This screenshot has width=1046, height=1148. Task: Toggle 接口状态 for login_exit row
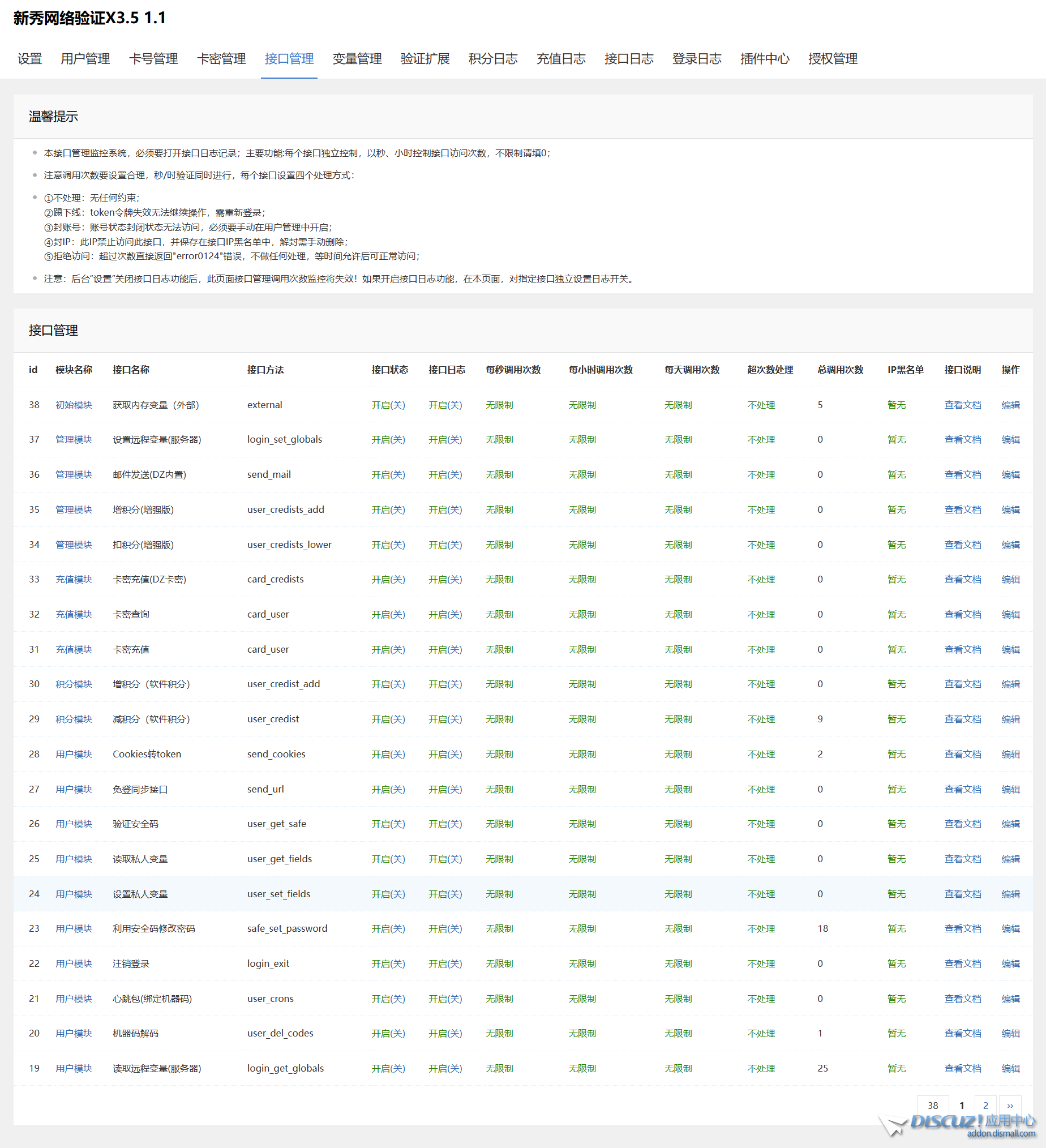click(x=388, y=963)
